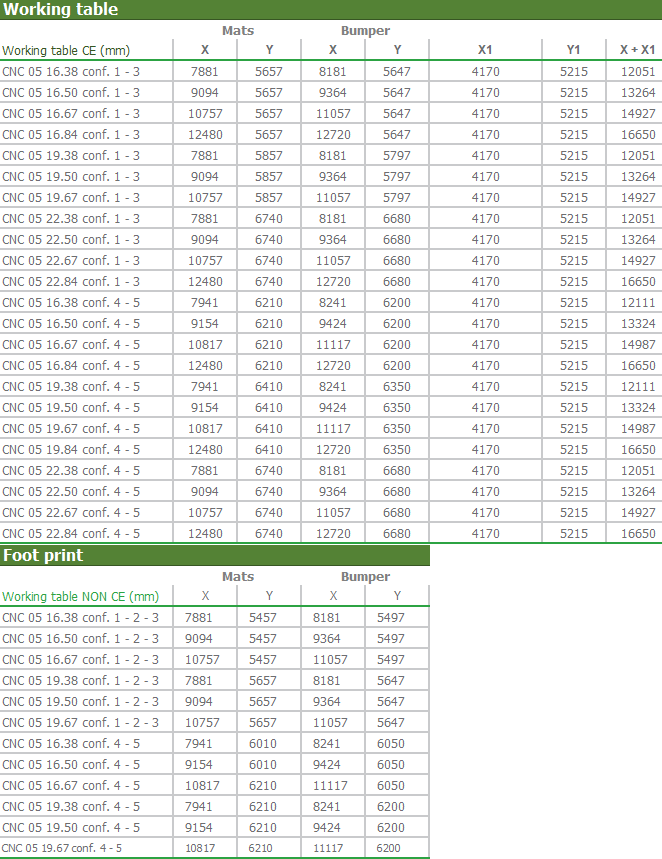The image size is (662, 859).
Task: Select row label 'CNC 05 16.67 conf. 1 - 2 - 3'
Action: (80, 660)
